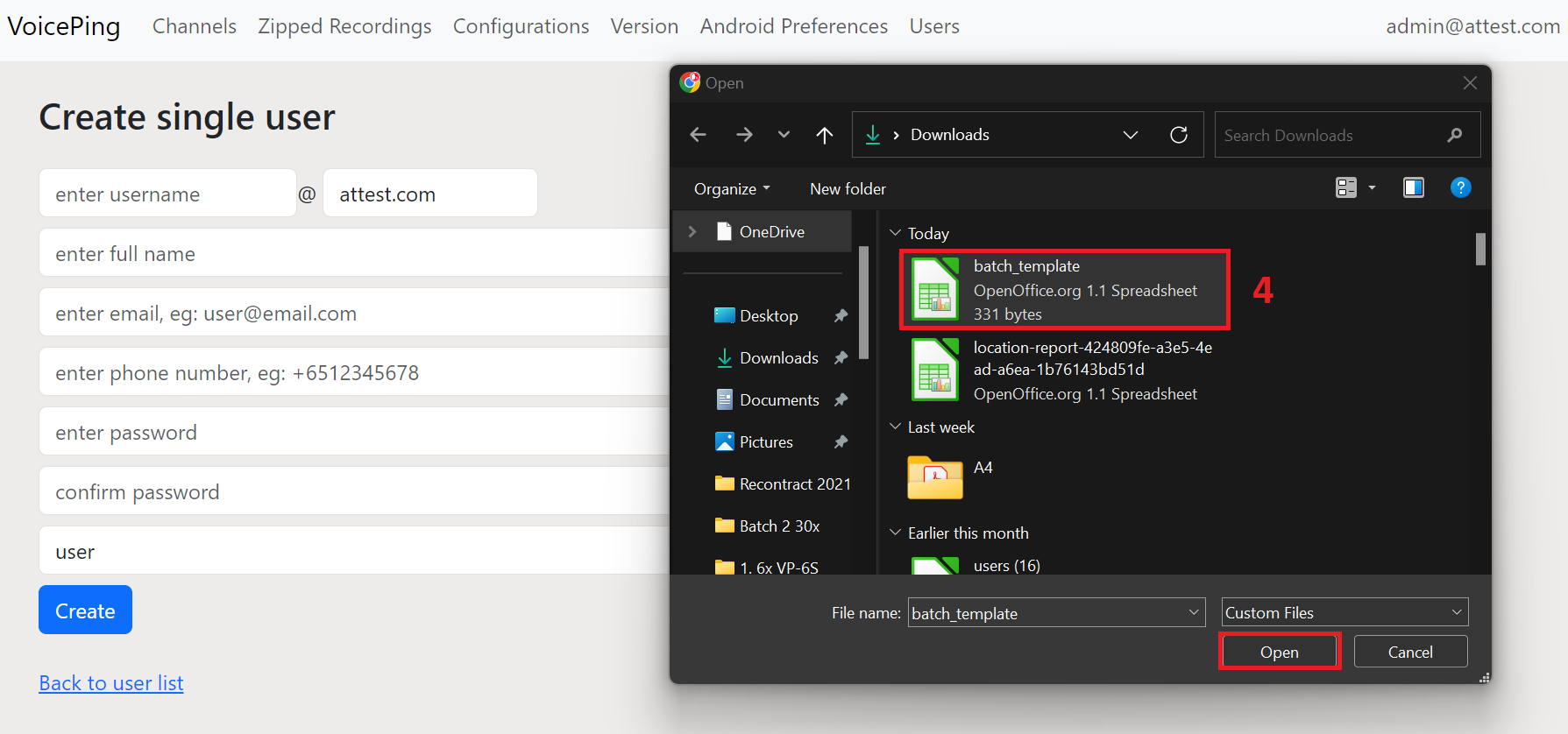Image resolution: width=1568 pixels, height=734 pixels.
Task: Click the Forward arrow in Open dialog
Action: pyautogui.click(x=744, y=135)
